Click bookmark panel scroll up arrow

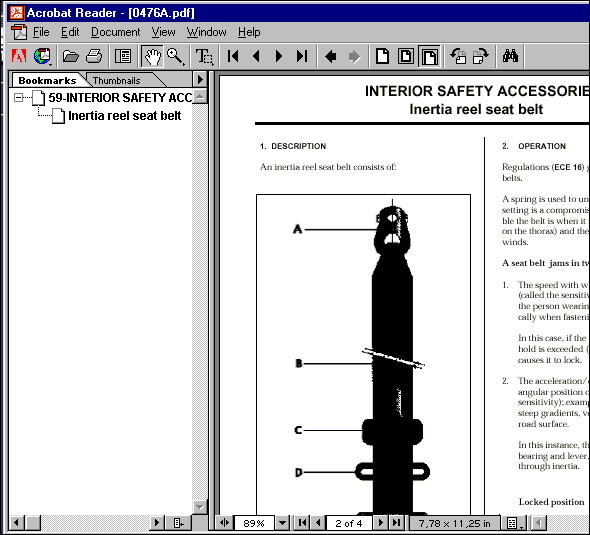pyautogui.click(x=200, y=97)
